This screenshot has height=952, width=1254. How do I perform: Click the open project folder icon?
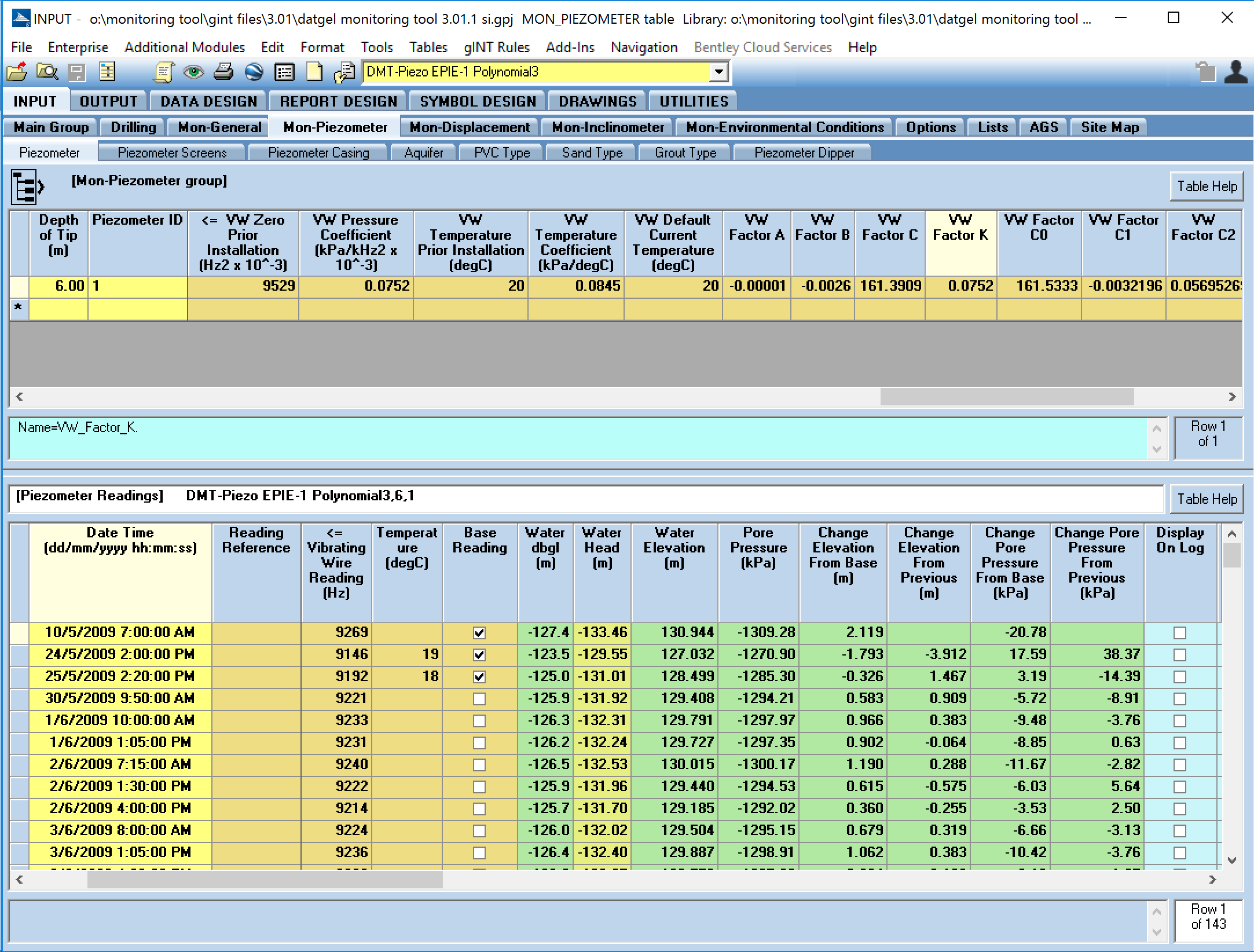(17, 72)
